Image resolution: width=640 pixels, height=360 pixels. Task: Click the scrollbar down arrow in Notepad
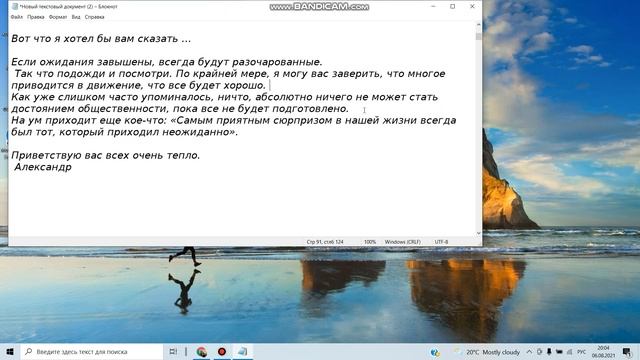[x=478, y=233]
